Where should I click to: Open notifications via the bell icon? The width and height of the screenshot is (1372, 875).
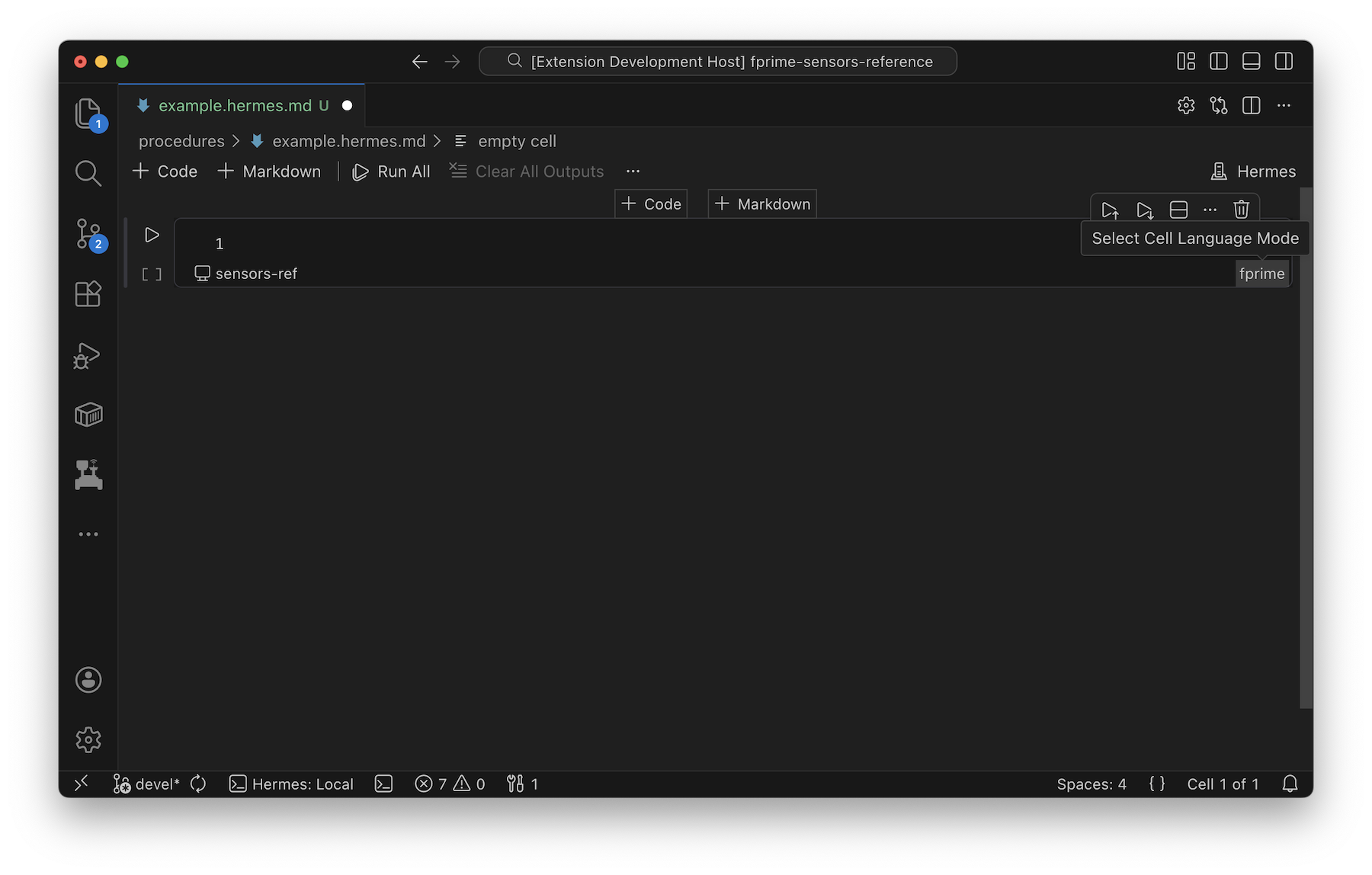point(1289,784)
